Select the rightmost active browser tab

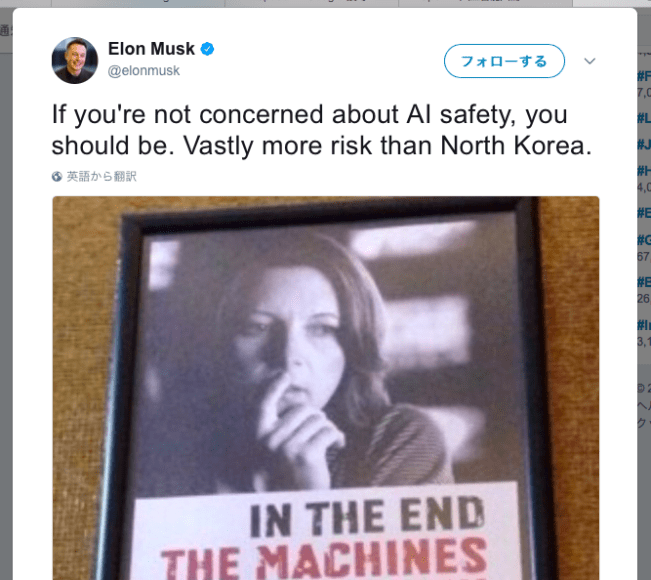[612, 3]
